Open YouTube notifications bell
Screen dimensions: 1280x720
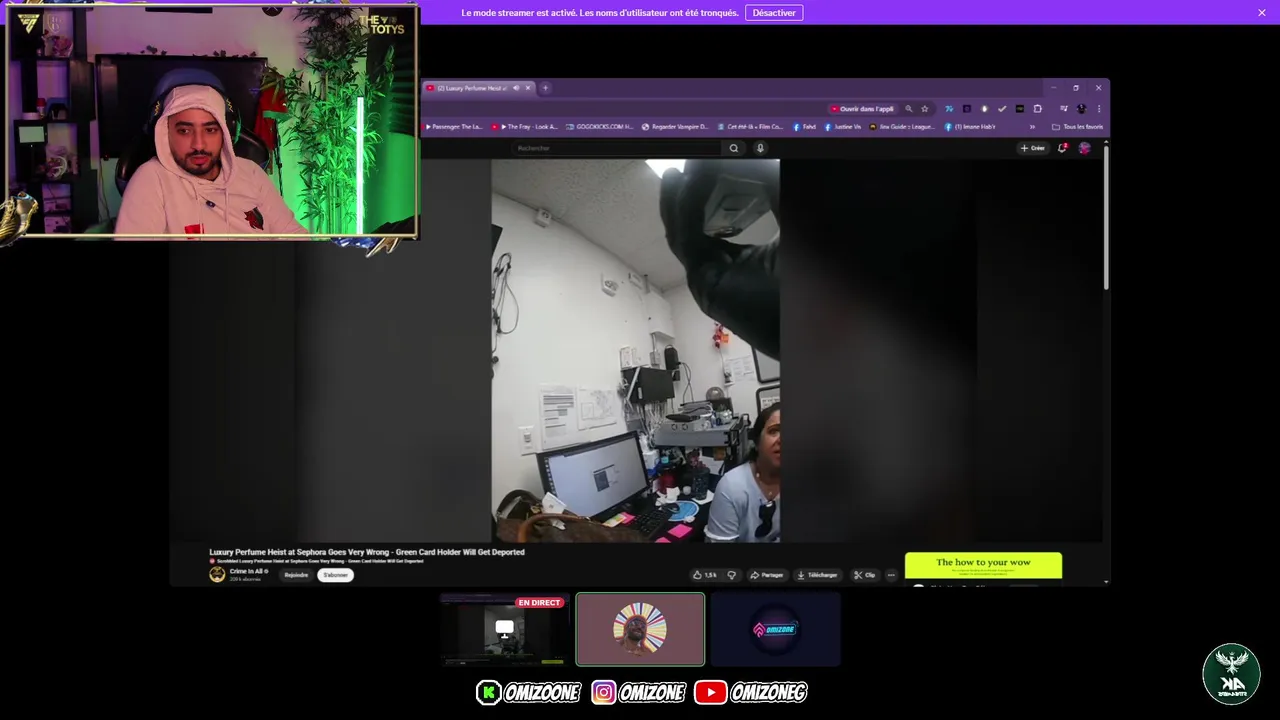pos(1062,148)
